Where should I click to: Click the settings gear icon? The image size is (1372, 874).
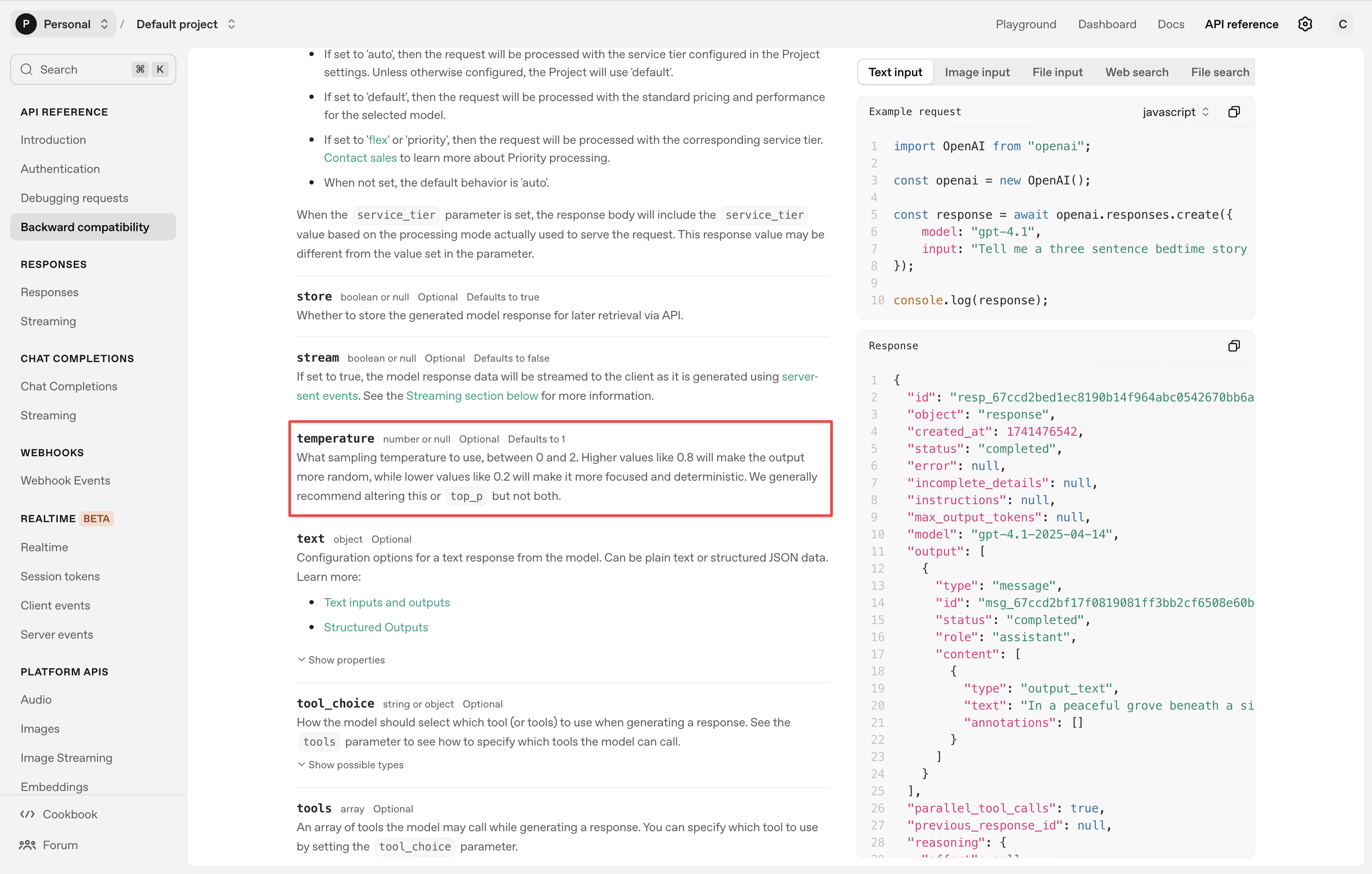click(1305, 24)
